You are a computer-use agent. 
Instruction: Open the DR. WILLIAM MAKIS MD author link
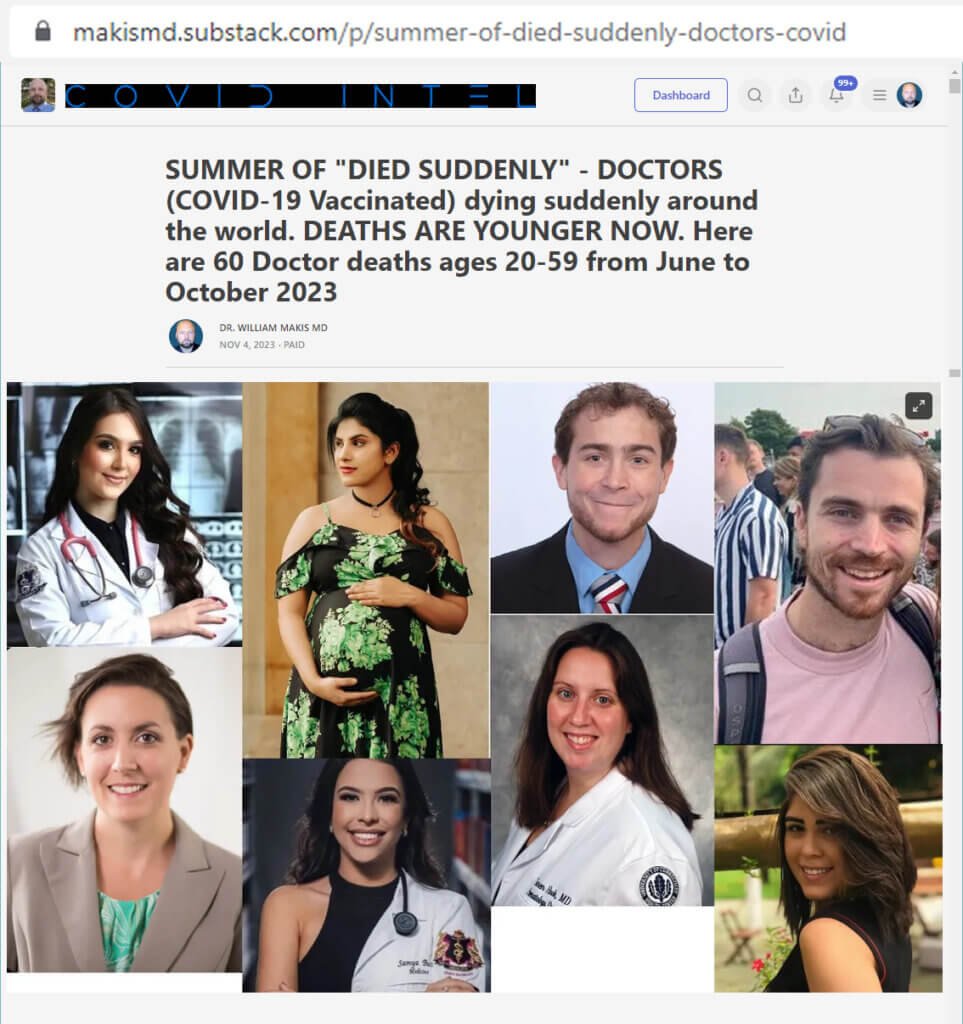coord(274,327)
